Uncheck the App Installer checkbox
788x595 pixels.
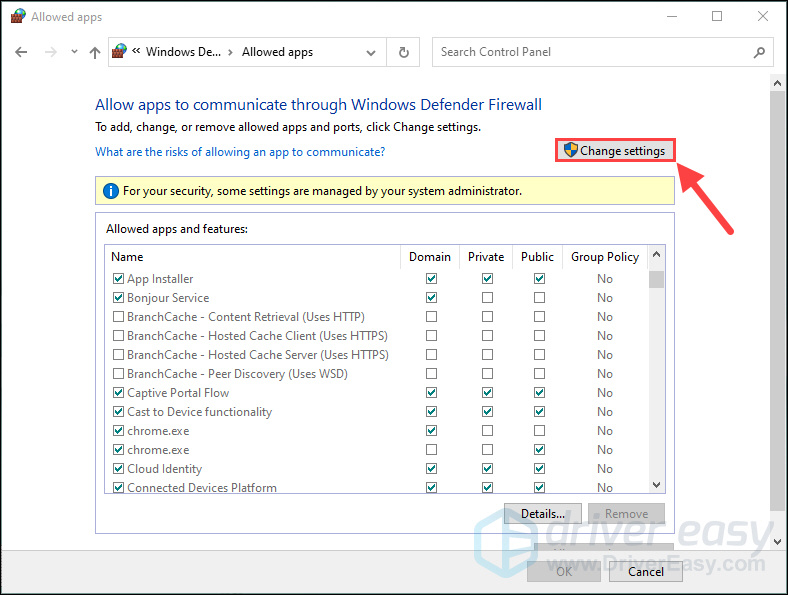[x=118, y=279]
